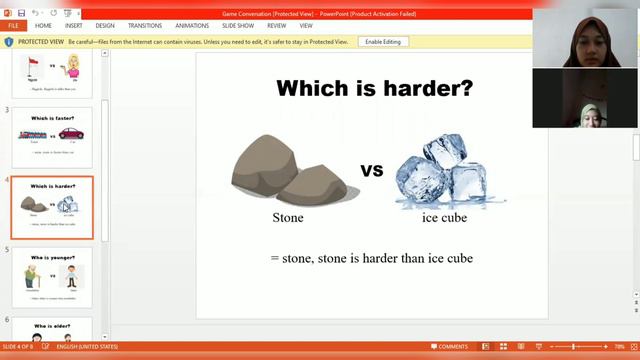This screenshot has width=640, height=360.
Task: Click the 'Stone' caption on the slide
Action: [288, 218]
